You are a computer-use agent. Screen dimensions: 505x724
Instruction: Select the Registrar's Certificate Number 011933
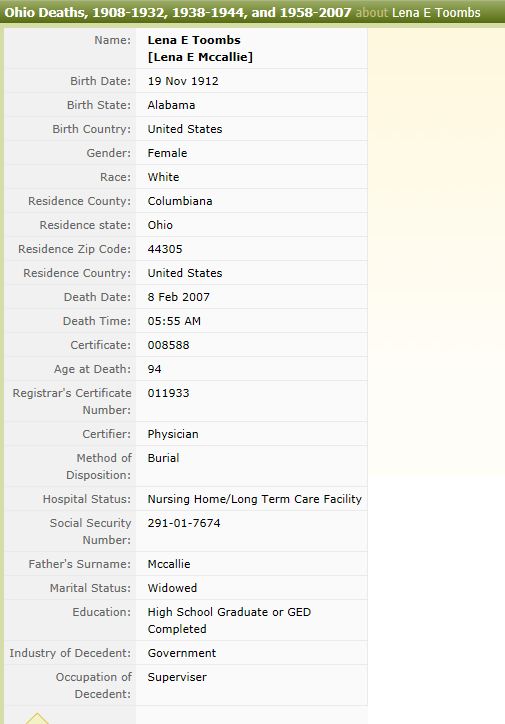point(168,393)
